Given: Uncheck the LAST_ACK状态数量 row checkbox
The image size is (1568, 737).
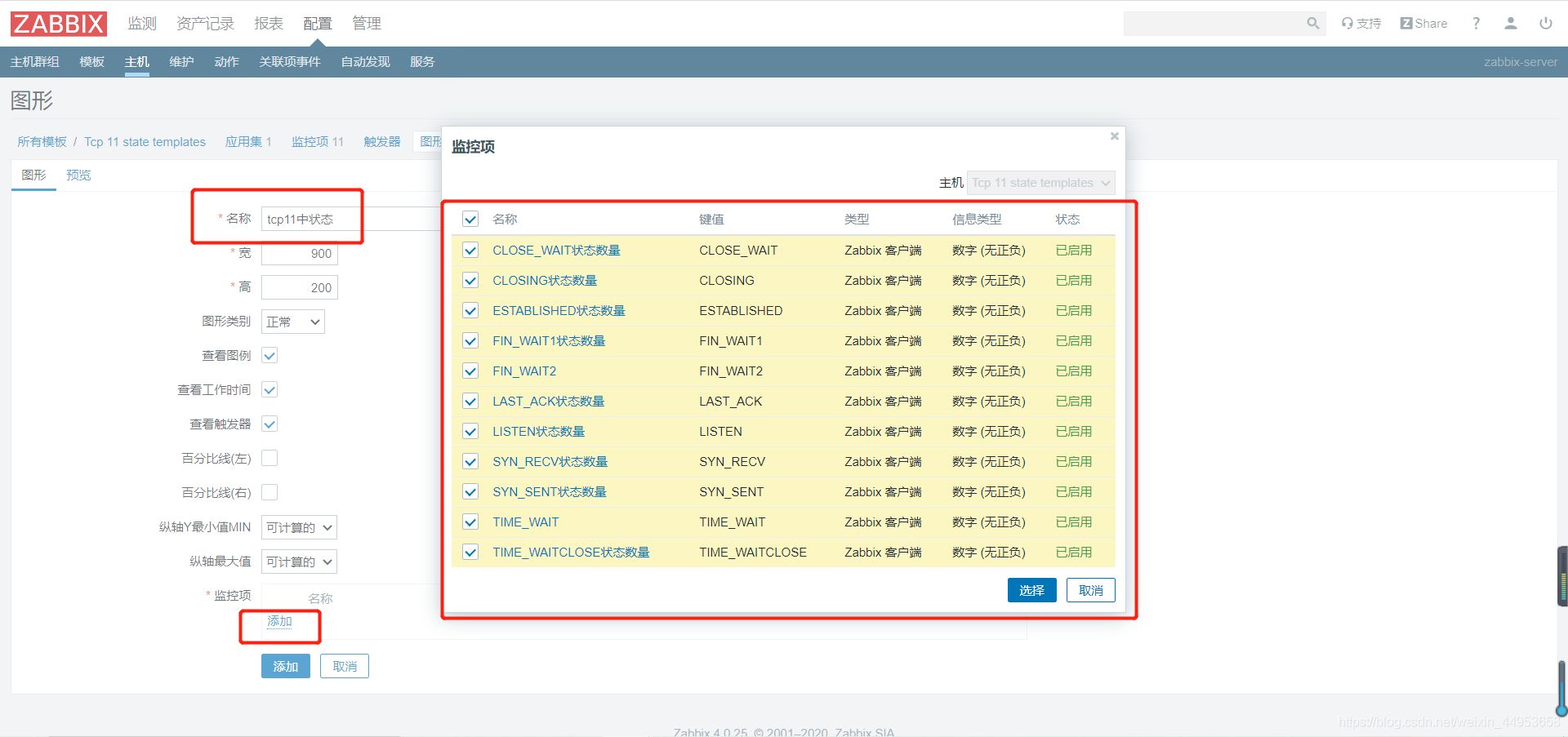Looking at the screenshot, I should 470,401.
